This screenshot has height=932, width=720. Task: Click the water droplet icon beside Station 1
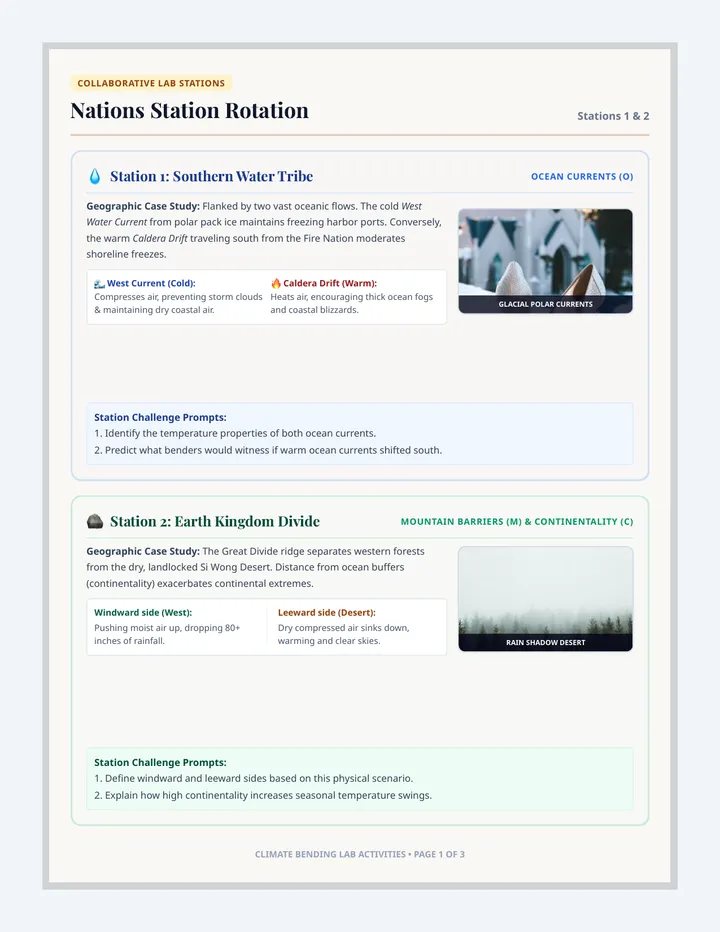[x=95, y=176]
